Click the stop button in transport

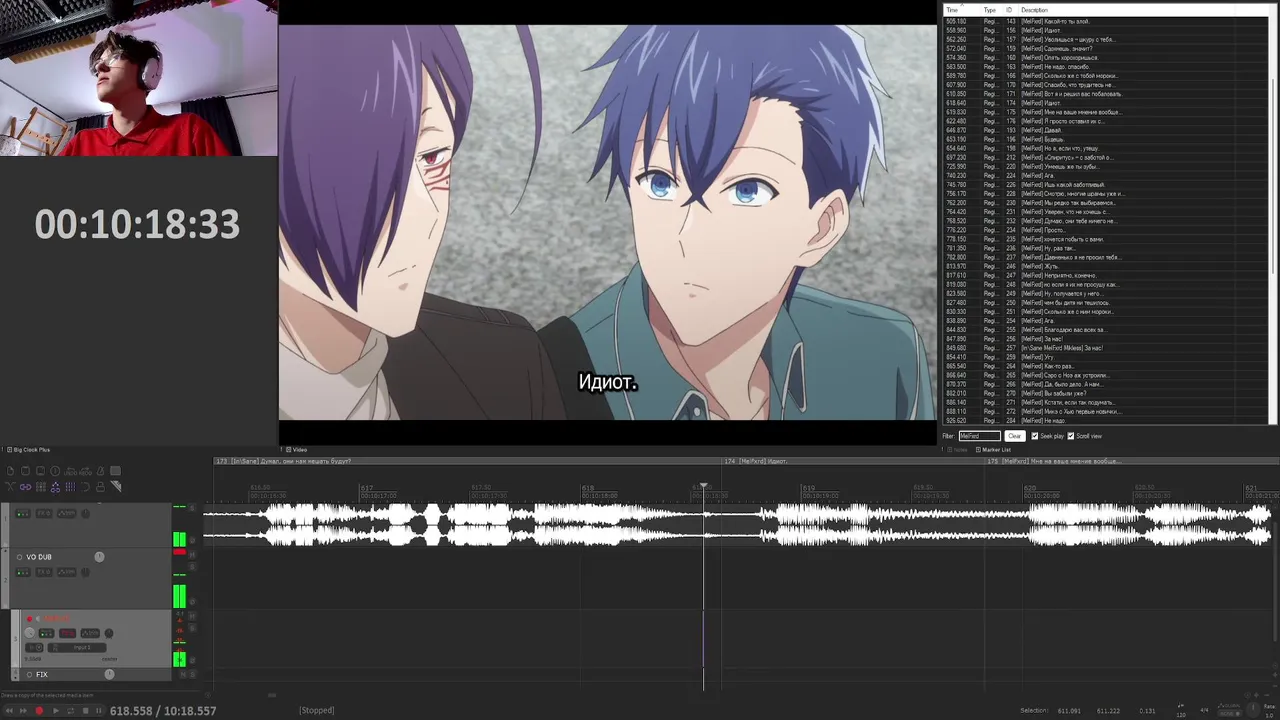tap(85, 711)
